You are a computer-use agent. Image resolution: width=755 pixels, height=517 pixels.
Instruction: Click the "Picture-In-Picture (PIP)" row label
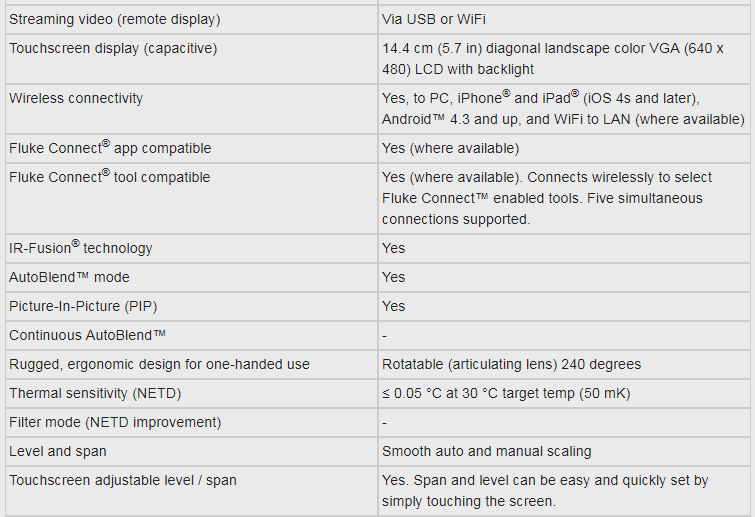pos(82,306)
